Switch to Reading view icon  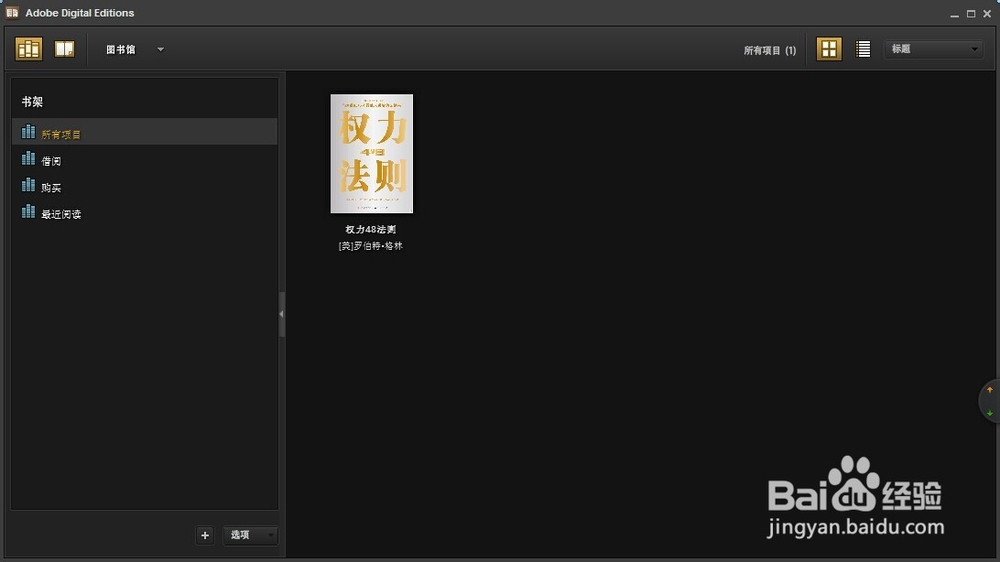(64, 49)
